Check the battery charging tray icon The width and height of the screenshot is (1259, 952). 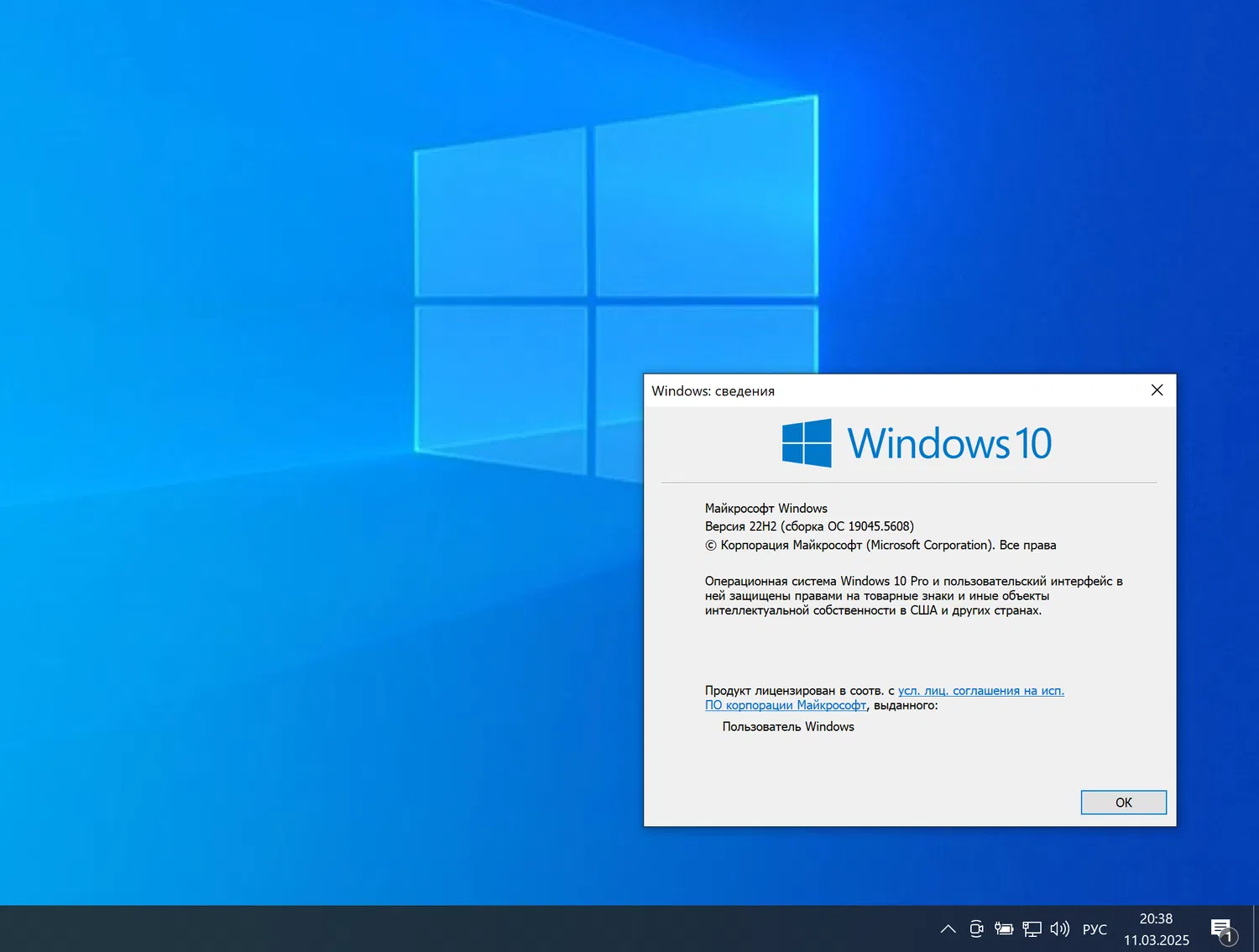(1004, 928)
